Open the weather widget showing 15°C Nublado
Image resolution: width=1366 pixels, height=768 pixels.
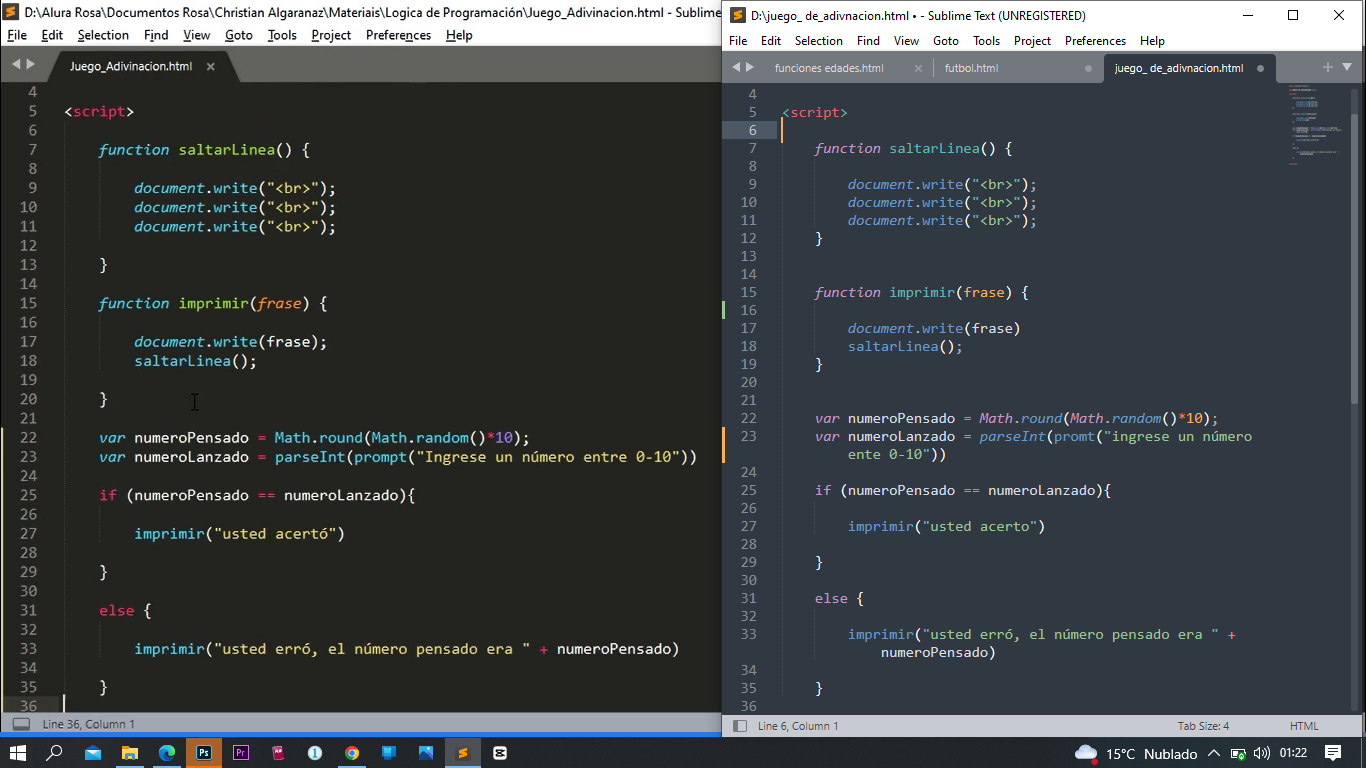[x=1136, y=753]
